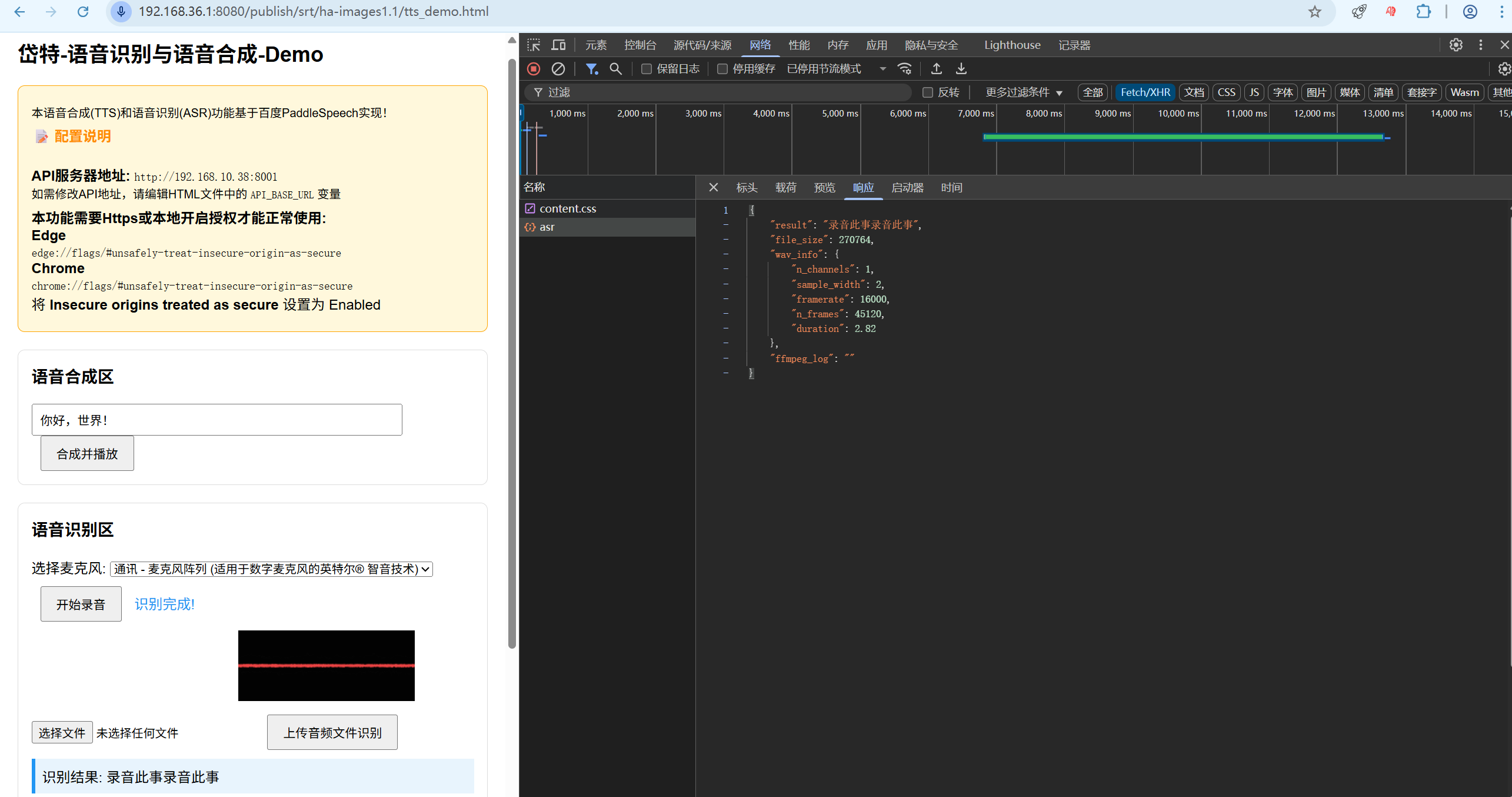Click the 合成并播放 button
The height and width of the screenshot is (797, 1512).
point(87,453)
